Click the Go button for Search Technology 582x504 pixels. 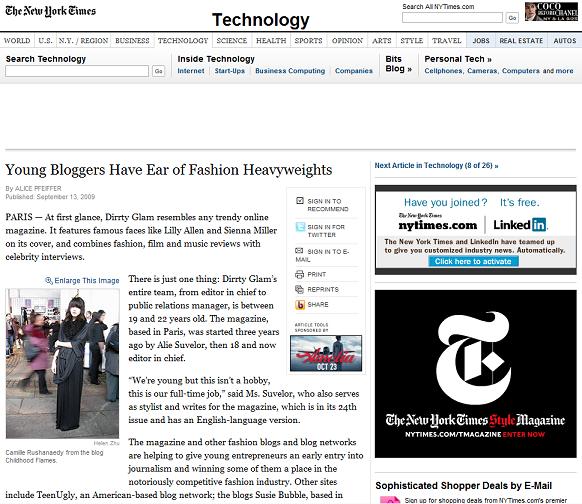[158, 71]
